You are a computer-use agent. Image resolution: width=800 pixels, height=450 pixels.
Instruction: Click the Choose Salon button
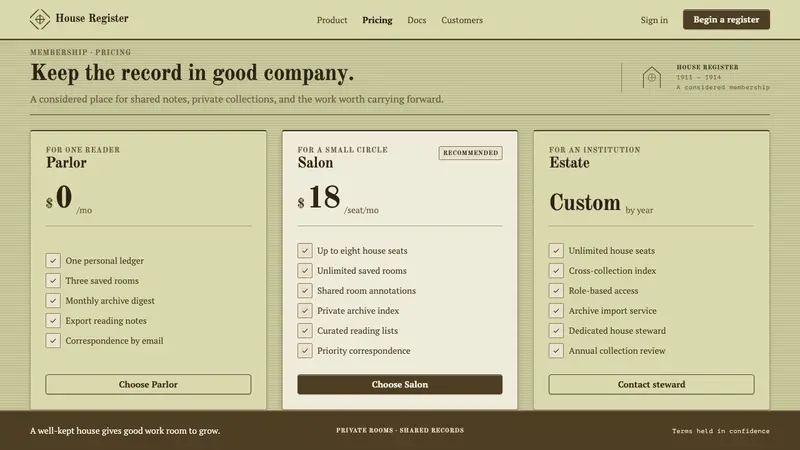click(399, 384)
